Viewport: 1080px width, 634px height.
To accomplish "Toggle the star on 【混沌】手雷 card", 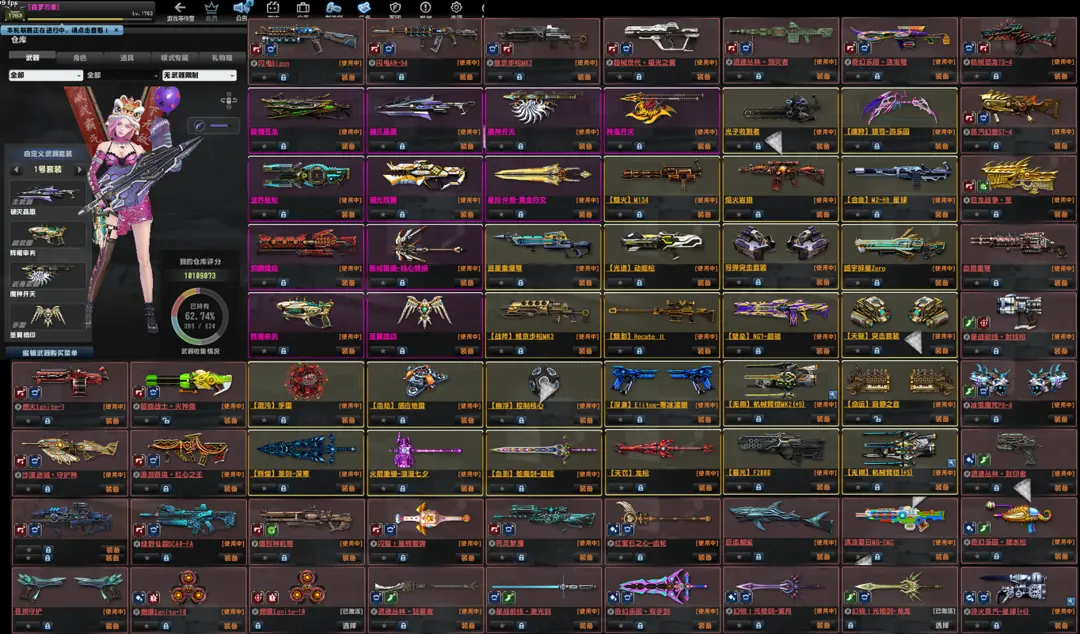I will 264,420.
